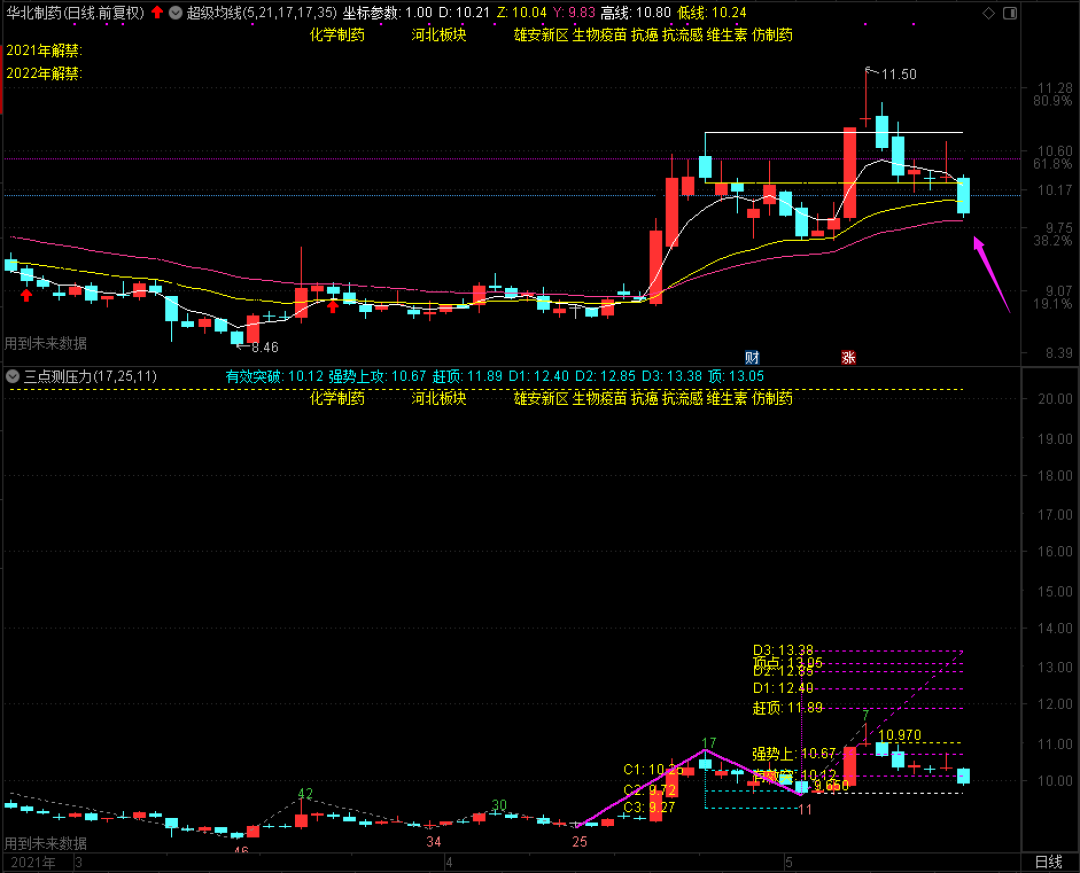Open the 日线 period button at bottom right
Viewport: 1080px width, 873px height.
pos(1048,862)
